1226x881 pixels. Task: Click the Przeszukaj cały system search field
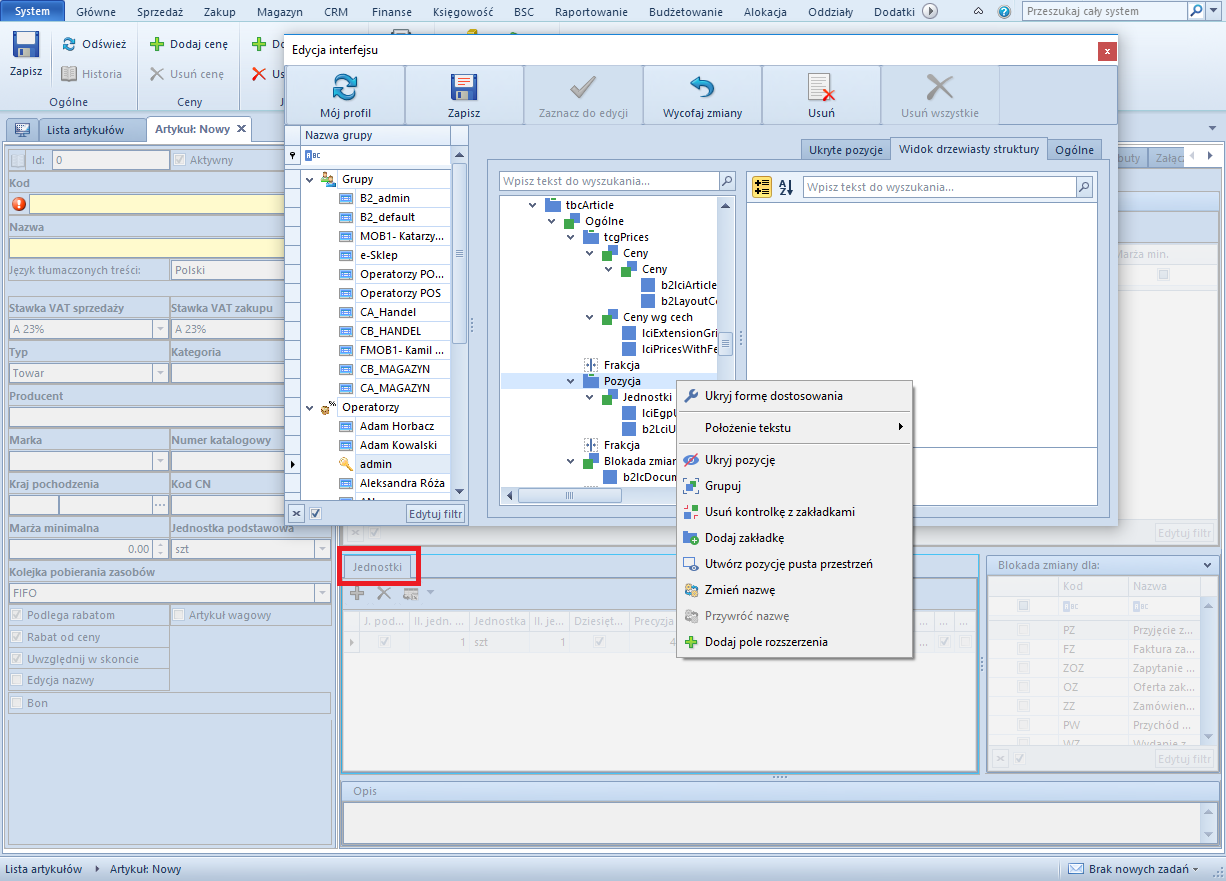pos(1104,11)
